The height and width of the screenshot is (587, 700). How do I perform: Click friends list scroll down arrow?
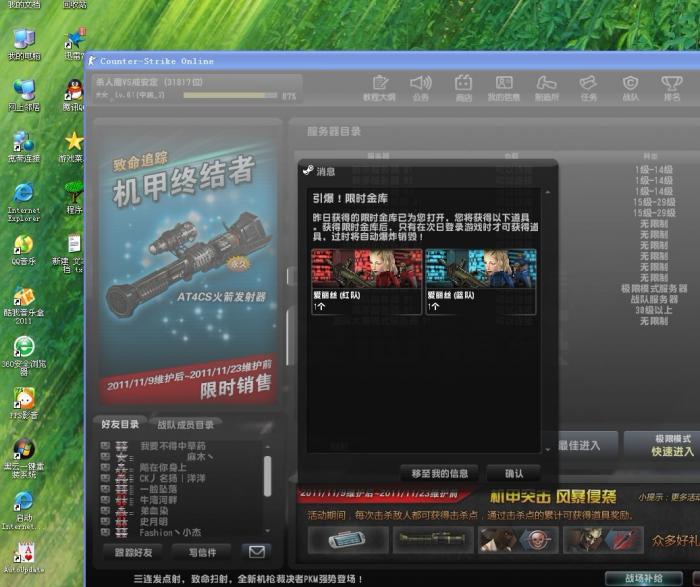click(267, 531)
